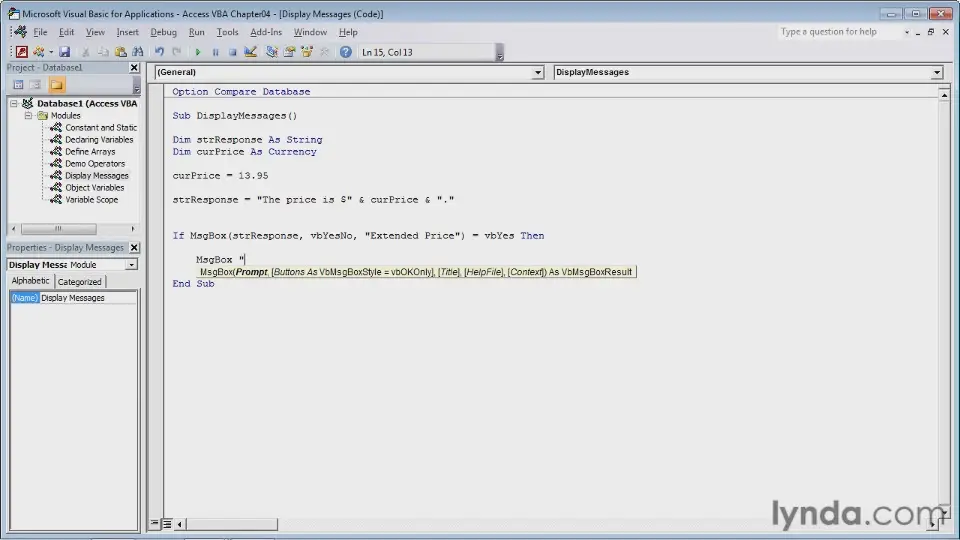Click the Reset stop icon
The width and height of the screenshot is (960, 540).
pos(233,52)
